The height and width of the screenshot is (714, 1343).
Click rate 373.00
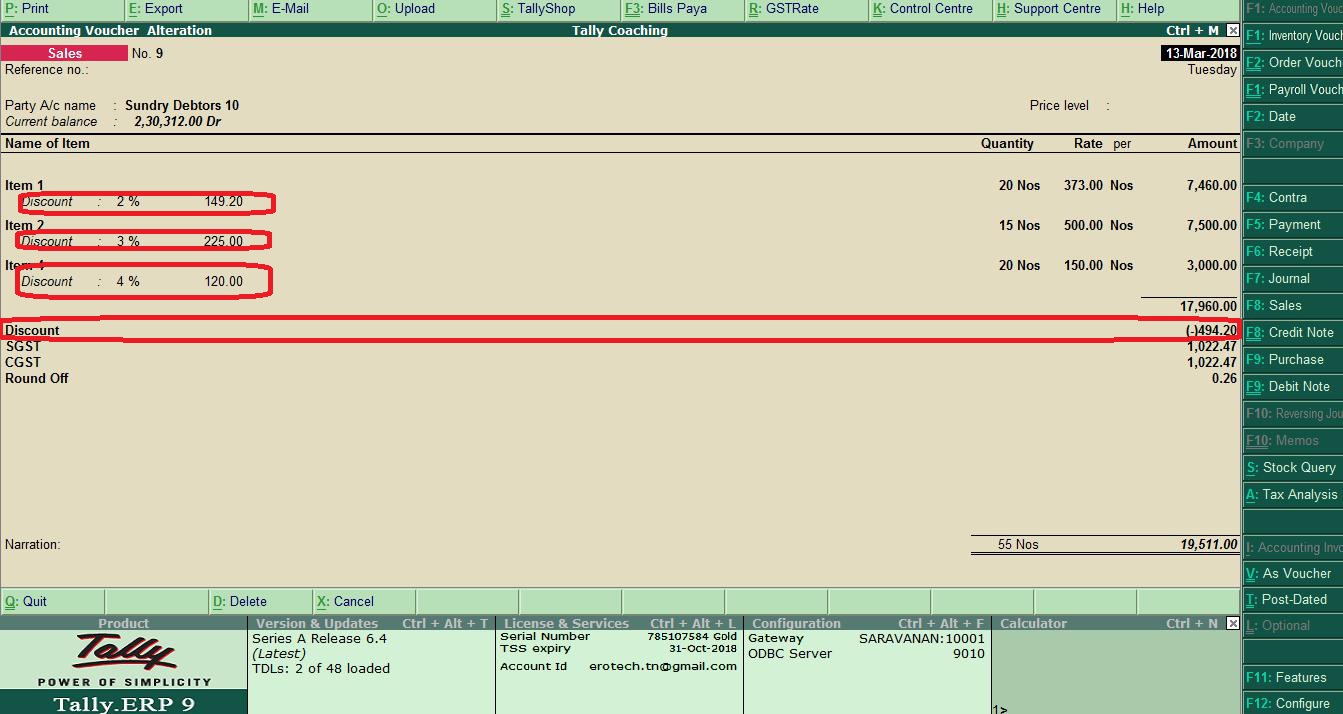(1084, 185)
